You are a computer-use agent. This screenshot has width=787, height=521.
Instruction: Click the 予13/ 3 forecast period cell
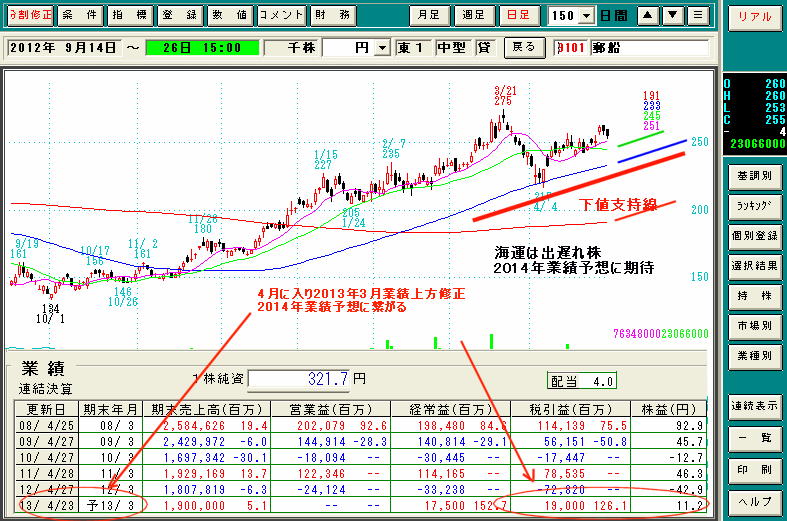click(110, 506)
